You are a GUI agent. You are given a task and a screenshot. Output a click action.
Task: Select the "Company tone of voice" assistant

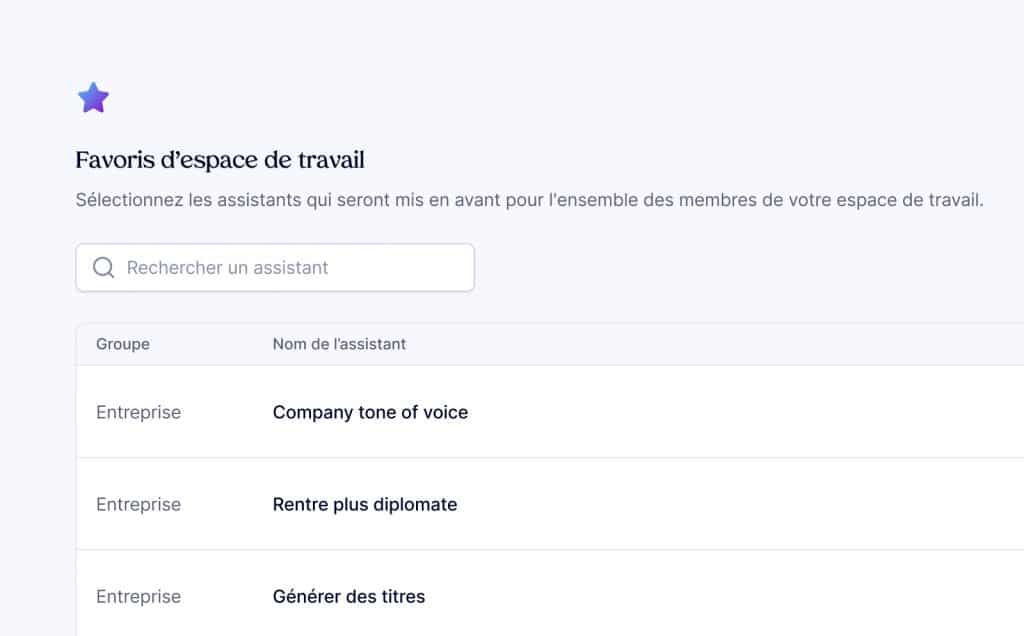[370, 412]
